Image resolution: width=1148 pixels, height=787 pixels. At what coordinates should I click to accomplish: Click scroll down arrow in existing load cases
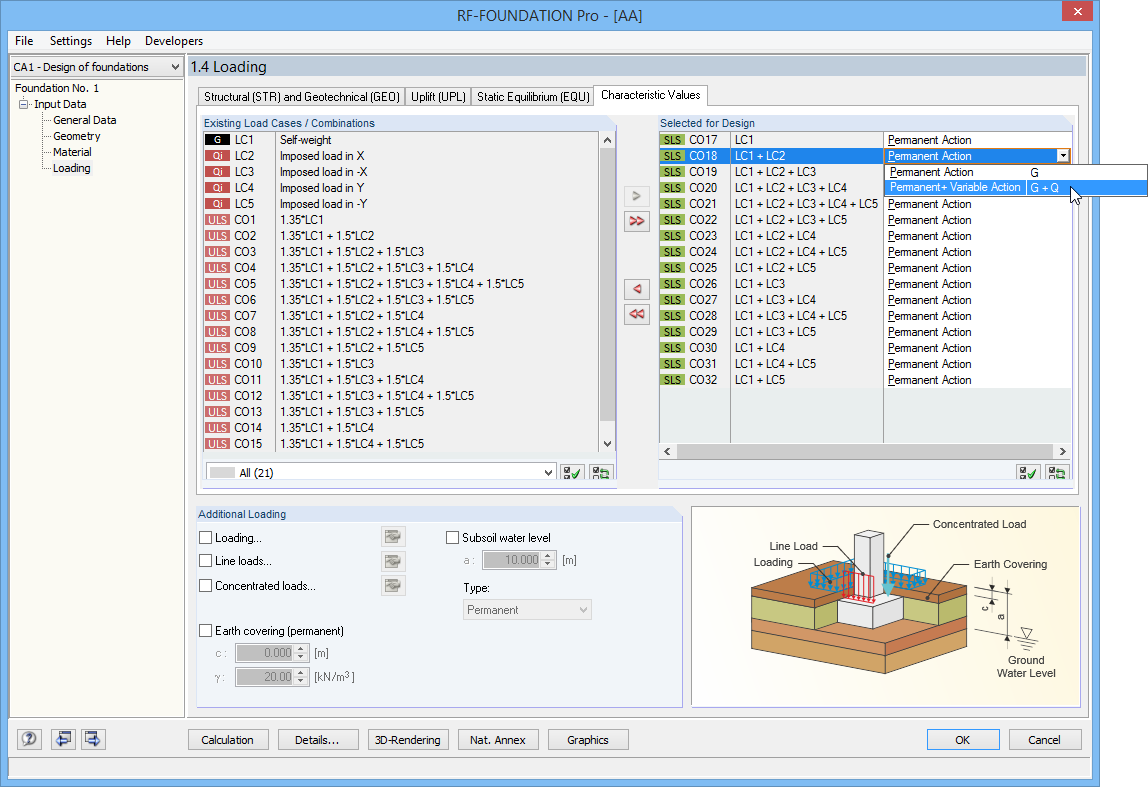pyautogui.click(x=607, y=444)
